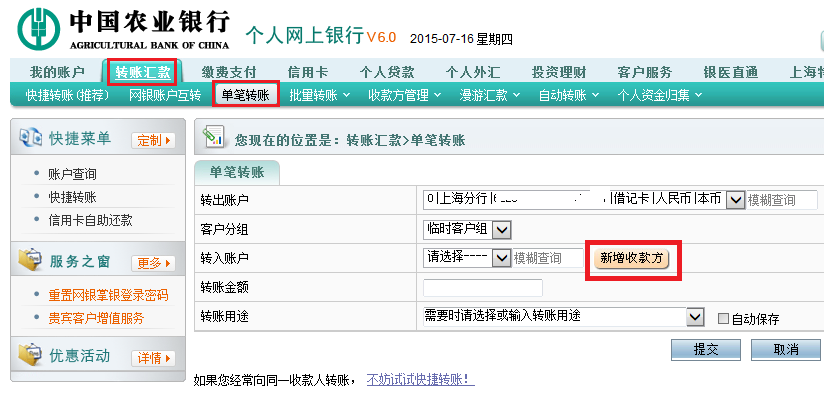Open the 缴费支付 tab
The width and height of the screenshot is (824, 407).
coord(229,72)
